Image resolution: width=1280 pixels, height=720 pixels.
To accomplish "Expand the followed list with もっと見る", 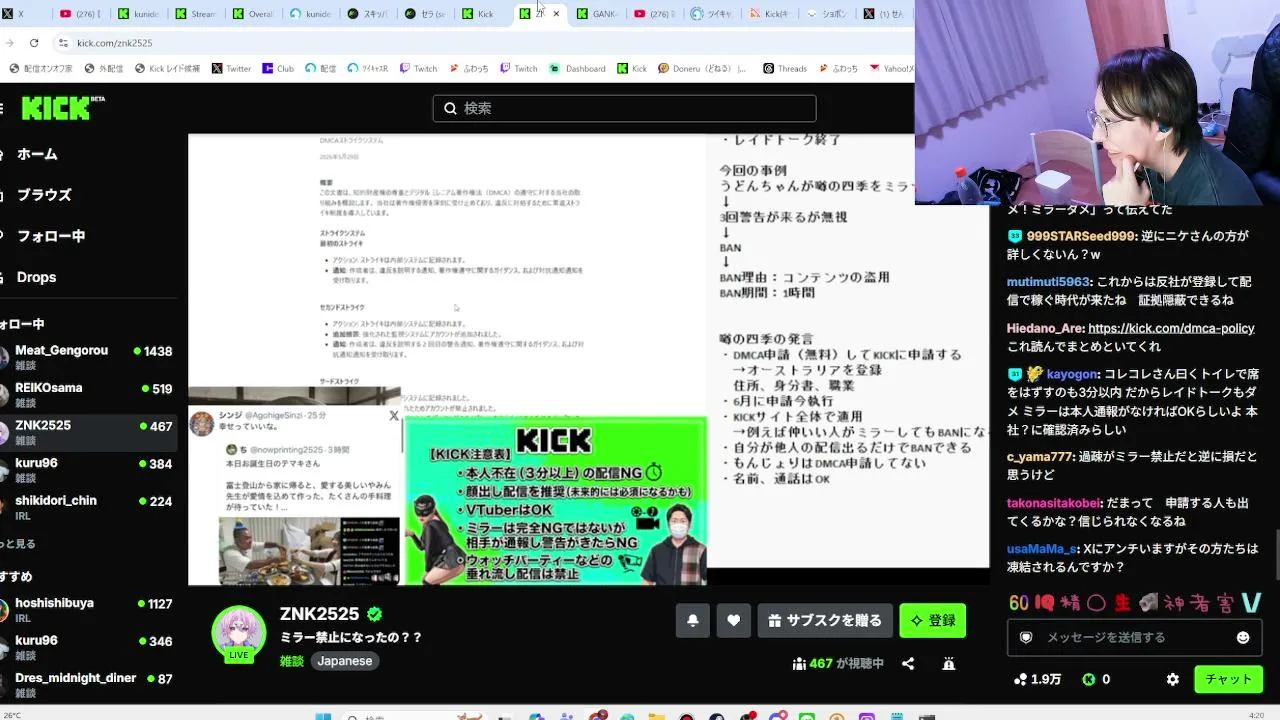I will [18, 544].
